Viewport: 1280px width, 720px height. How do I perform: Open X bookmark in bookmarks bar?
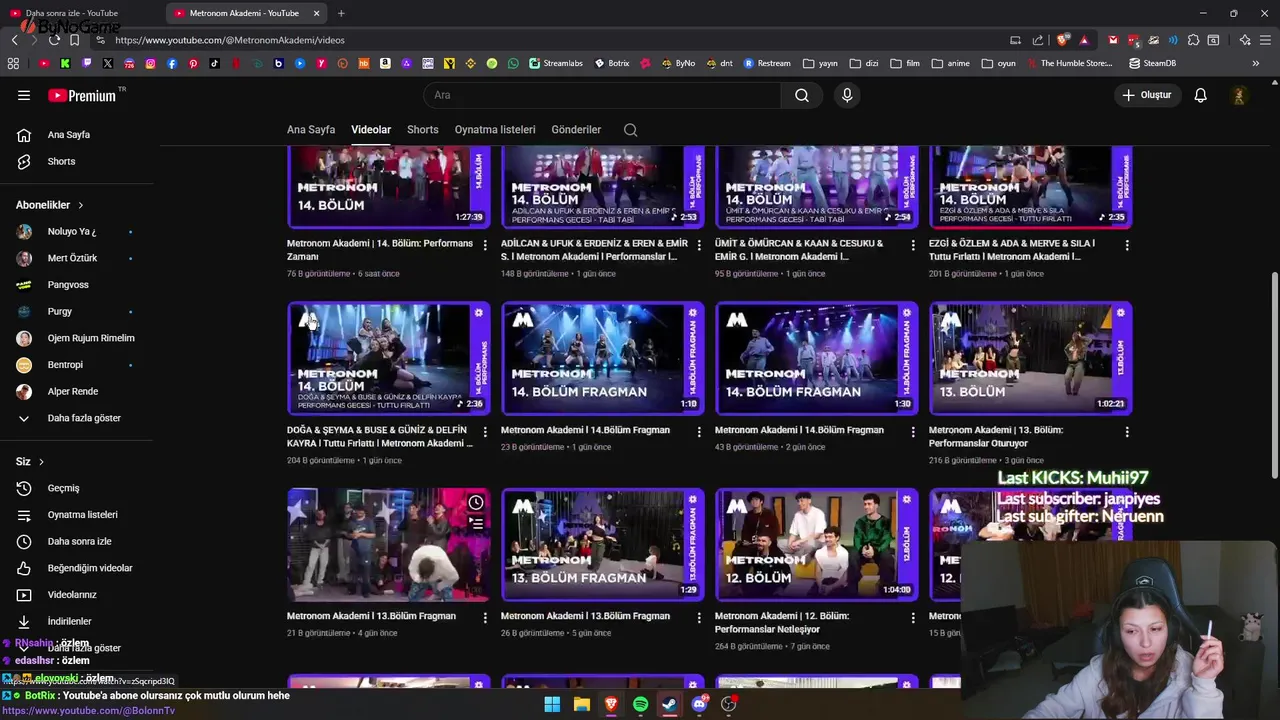click(x=108, y=63)
